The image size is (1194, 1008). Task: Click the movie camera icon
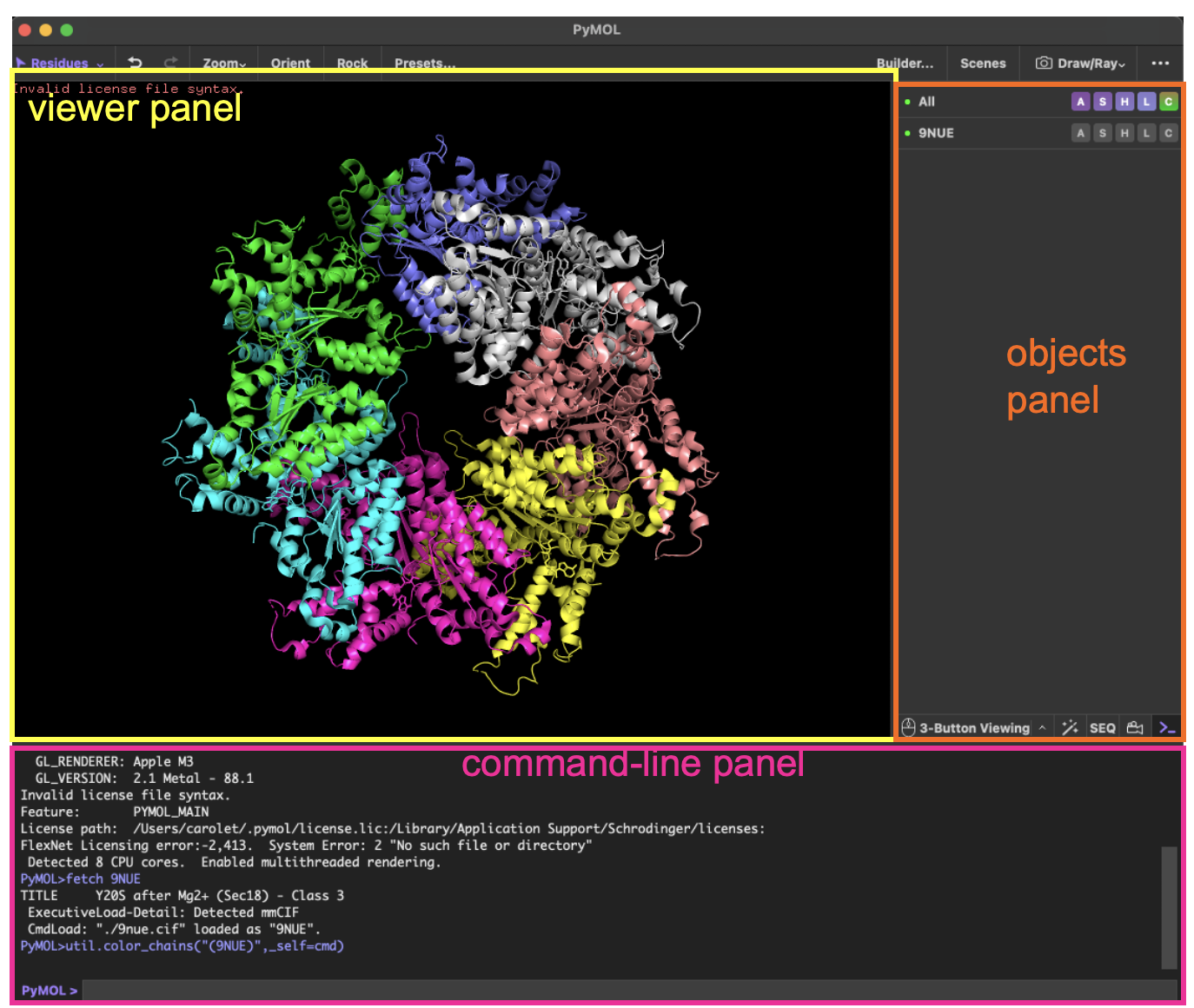pos(1135,727)
